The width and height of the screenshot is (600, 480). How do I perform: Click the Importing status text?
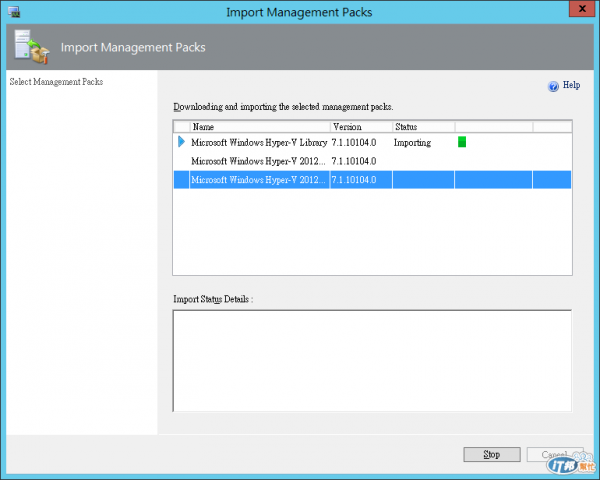point(412,143)
